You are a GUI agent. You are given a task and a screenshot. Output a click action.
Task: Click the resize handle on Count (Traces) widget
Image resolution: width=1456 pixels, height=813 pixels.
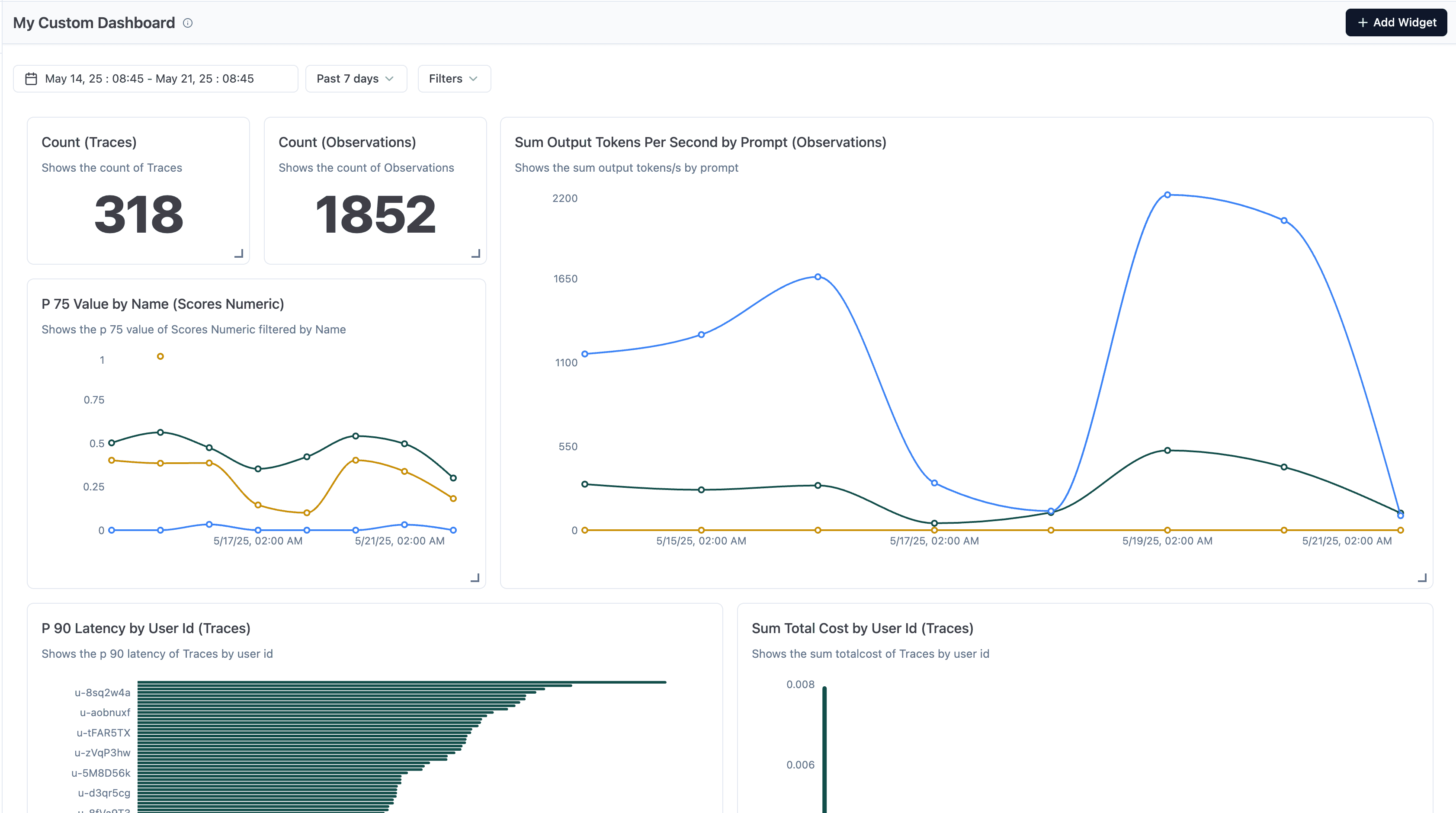click(x=239, y=253)
